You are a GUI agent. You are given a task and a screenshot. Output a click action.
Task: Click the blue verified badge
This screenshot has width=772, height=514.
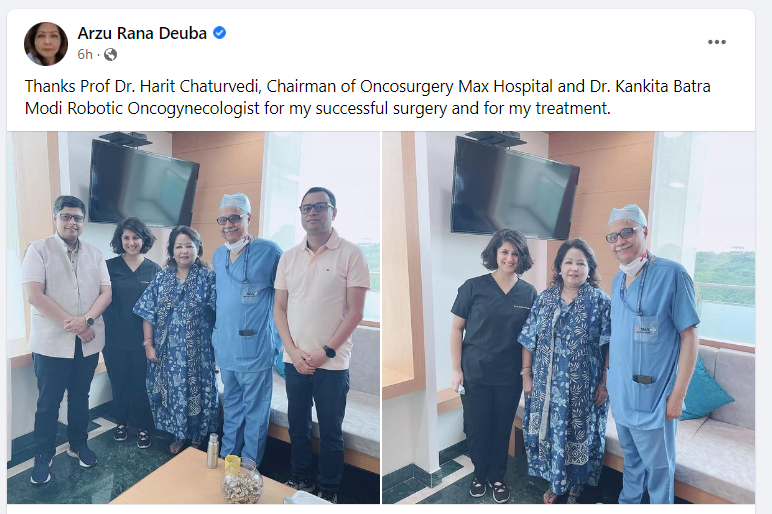tap(219, 33)
